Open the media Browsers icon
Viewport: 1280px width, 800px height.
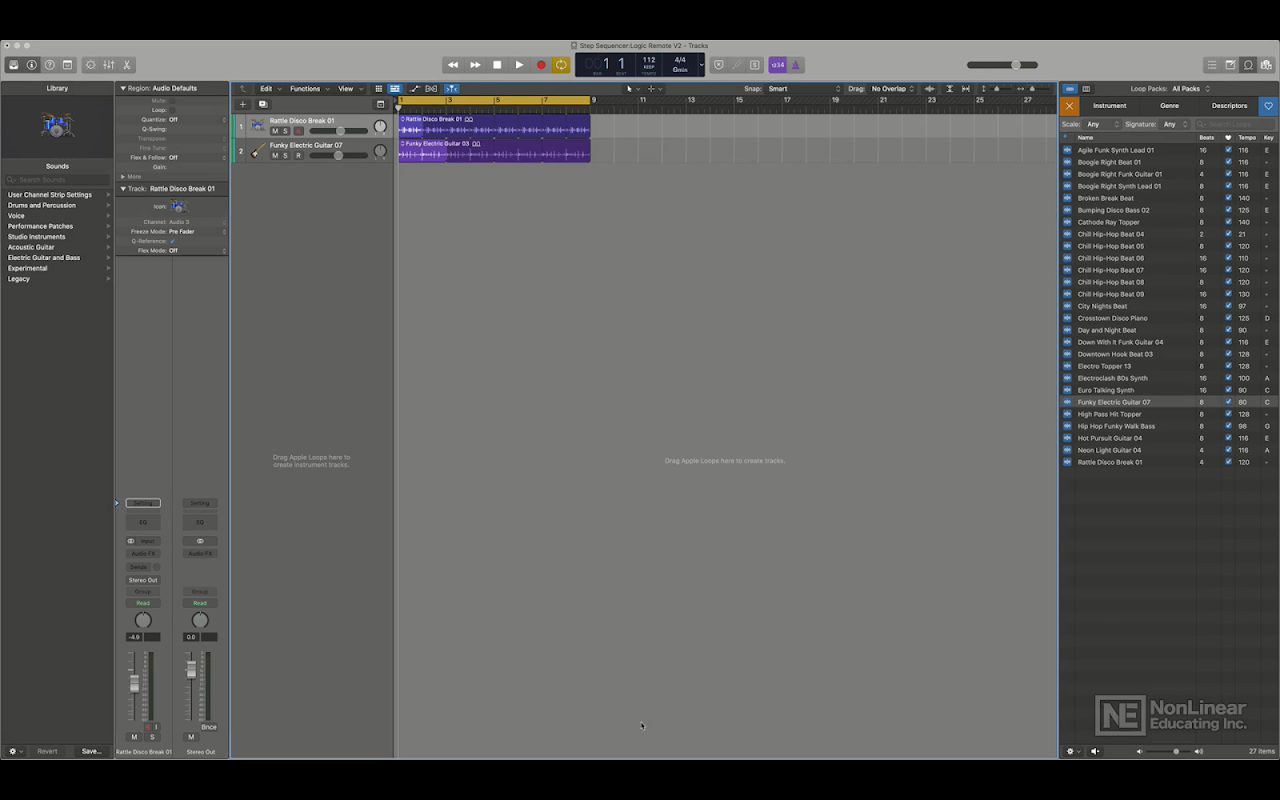tap(1266, 65)
